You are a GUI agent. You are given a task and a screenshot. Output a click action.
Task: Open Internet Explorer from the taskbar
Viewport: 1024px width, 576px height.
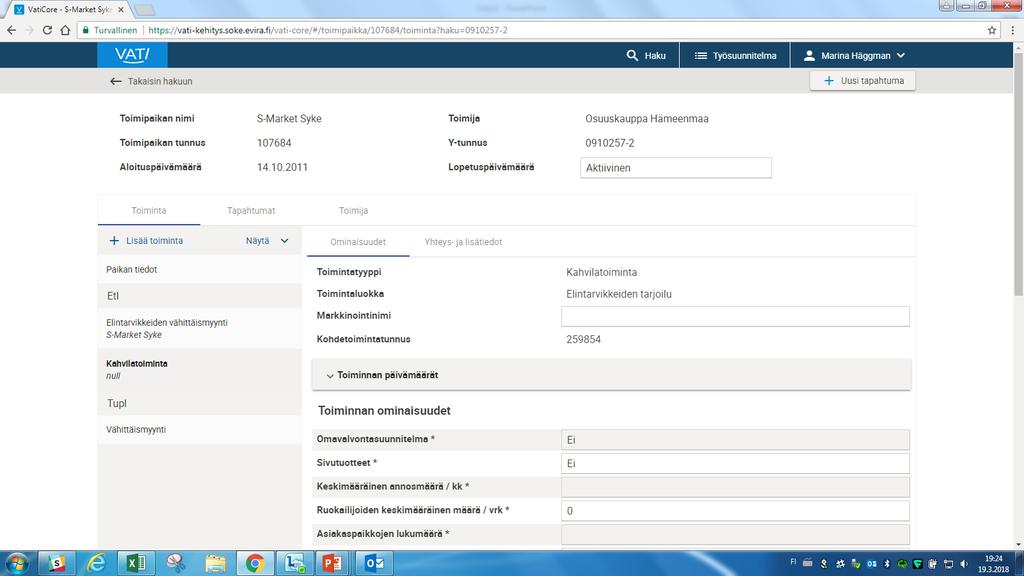97,563
